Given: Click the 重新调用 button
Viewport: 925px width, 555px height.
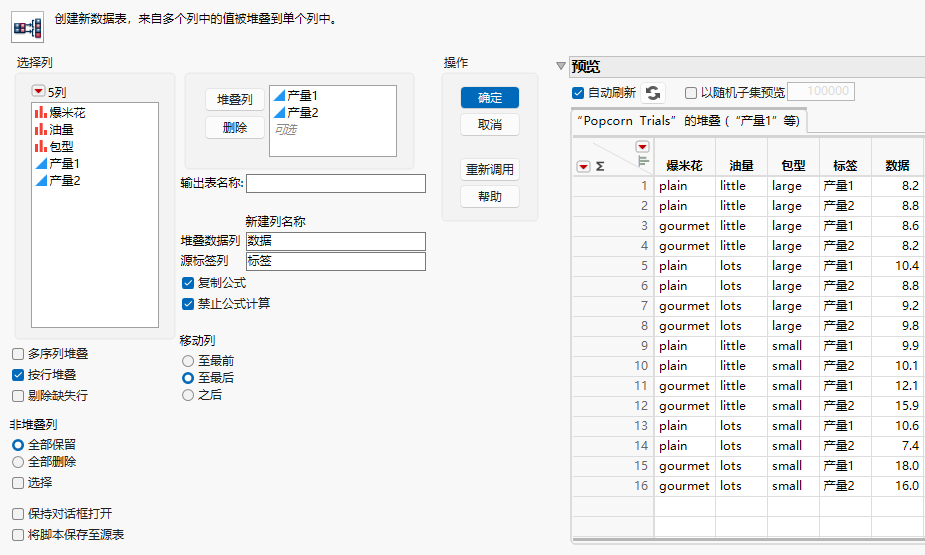Looking at the screenshot, I should (x=490, y=169).
